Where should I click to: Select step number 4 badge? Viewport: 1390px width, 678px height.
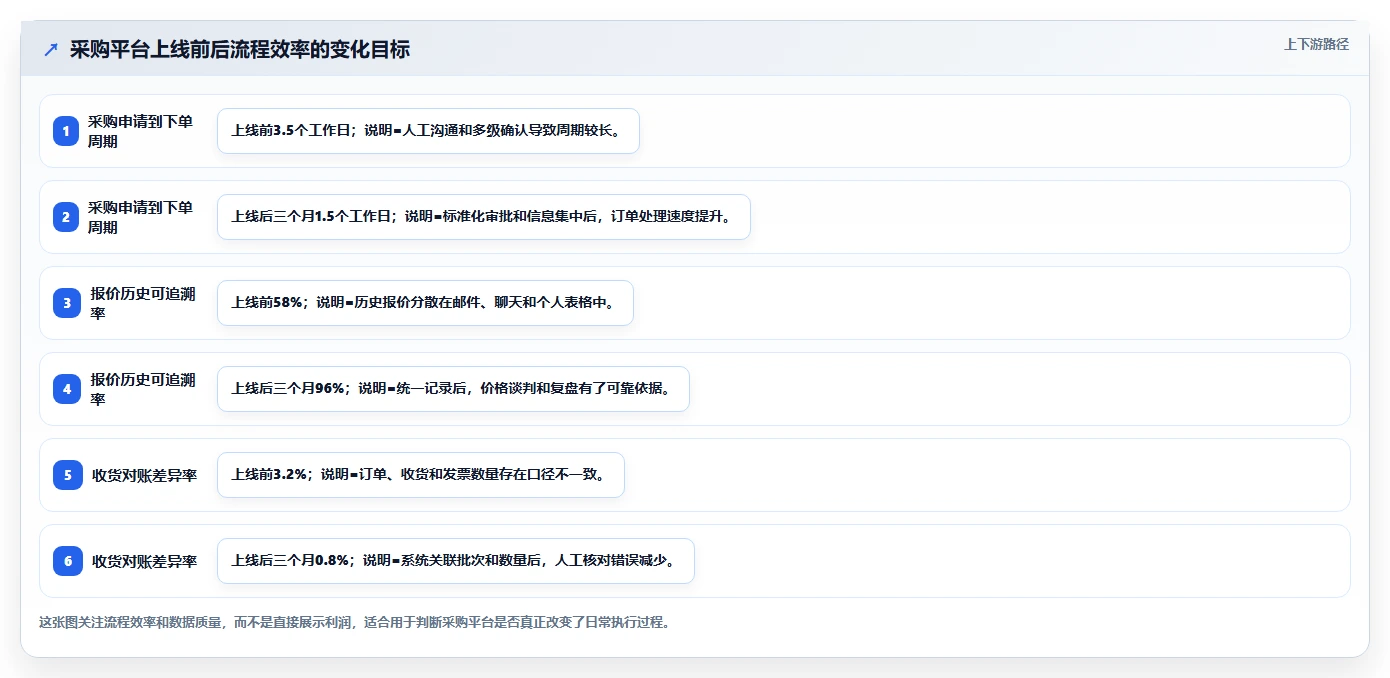pyautogui.click(x=66, y=389)
